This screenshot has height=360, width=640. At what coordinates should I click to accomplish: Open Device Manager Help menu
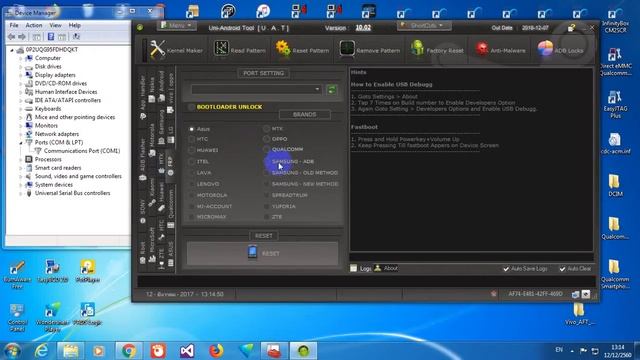pyautogui.click(x=74, y=25)
